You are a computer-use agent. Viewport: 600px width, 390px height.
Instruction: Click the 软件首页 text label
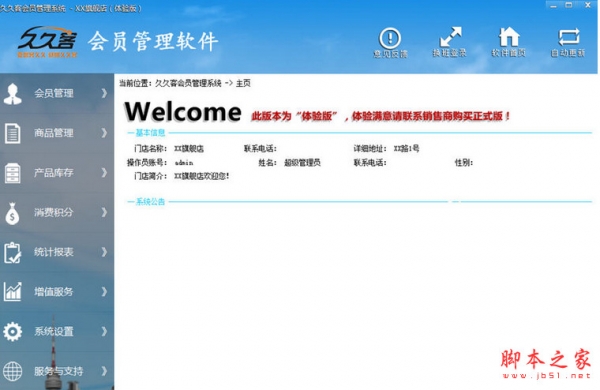[x=509, y=53]
